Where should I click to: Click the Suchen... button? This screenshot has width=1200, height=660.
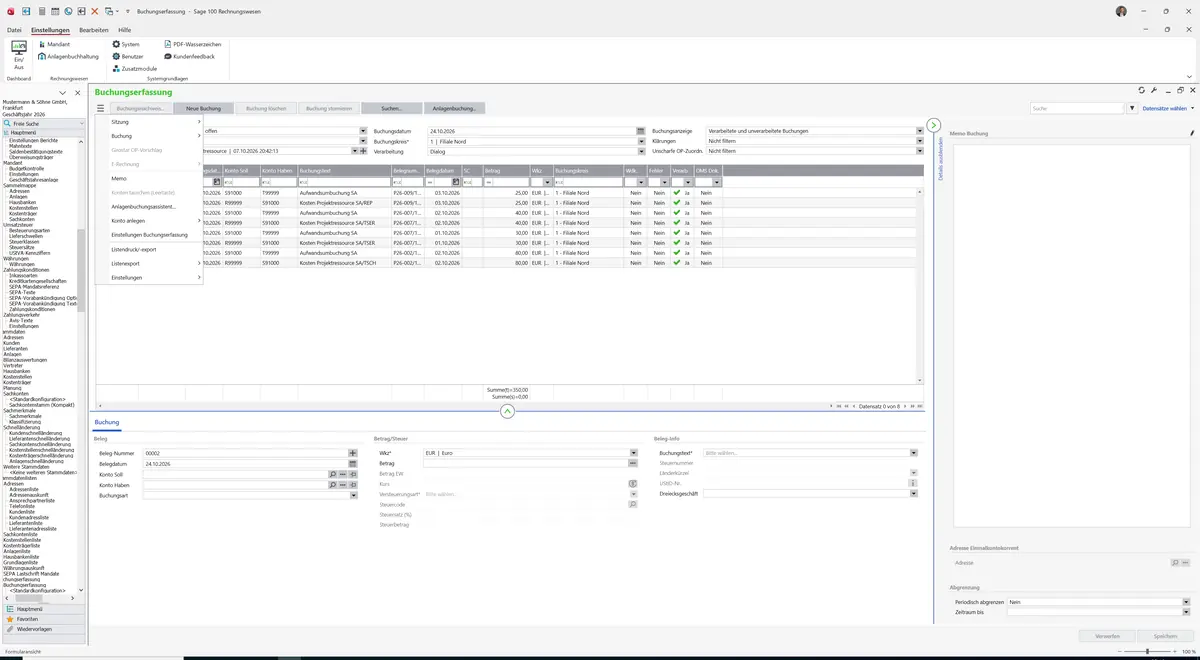[x=392, y=108]
